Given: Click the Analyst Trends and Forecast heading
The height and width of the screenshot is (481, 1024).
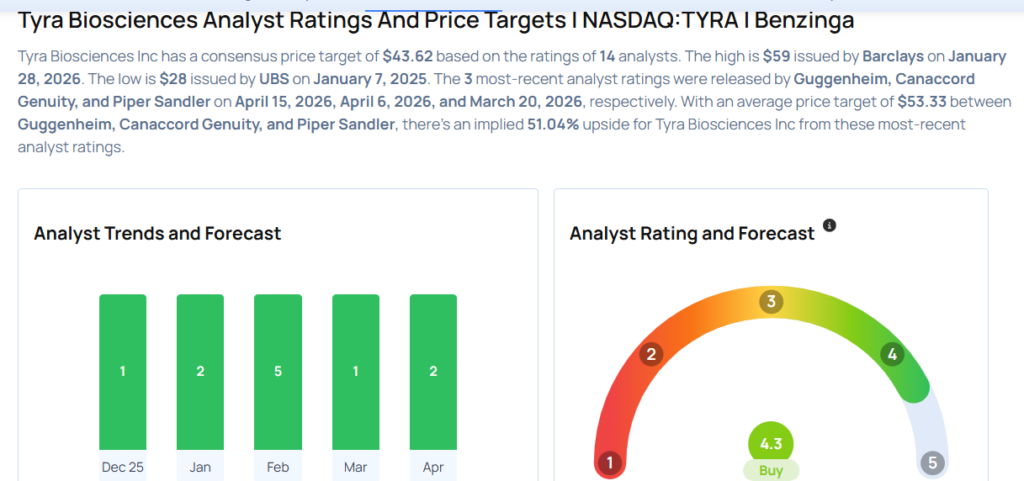Looking at the screenshot, I should (x=157, y=234).
